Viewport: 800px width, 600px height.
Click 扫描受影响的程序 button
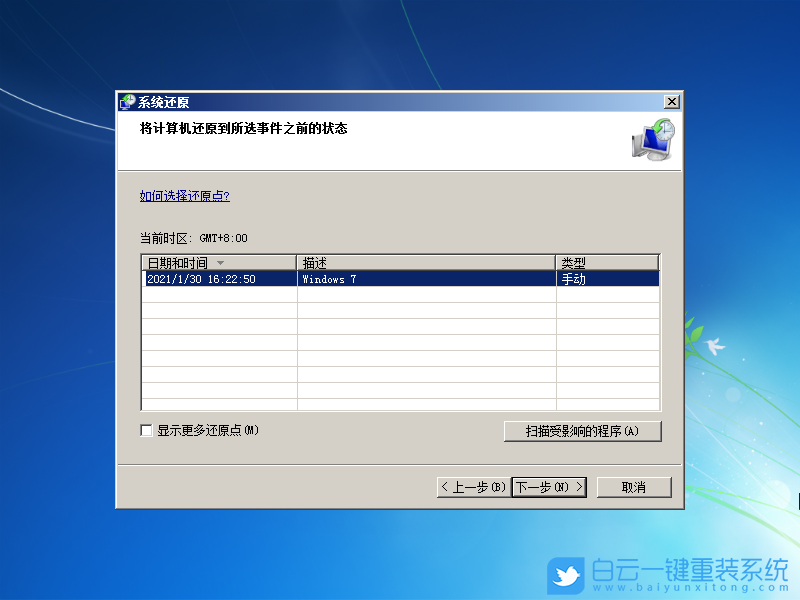pyautogui.click(x=583, y=431)
